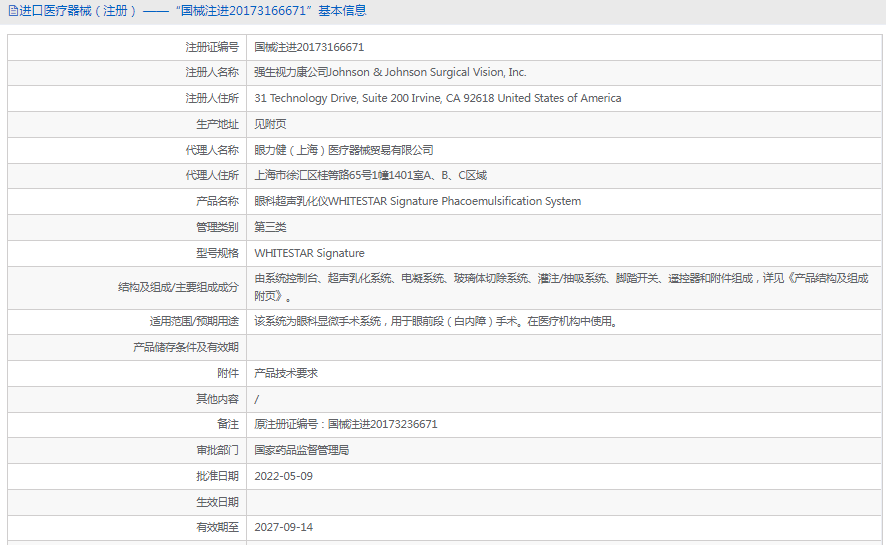The width and height of the screenshot is (886, 545).
Task: Click the 结构及组成/主要组成成分 label
Action: (178, 287)
